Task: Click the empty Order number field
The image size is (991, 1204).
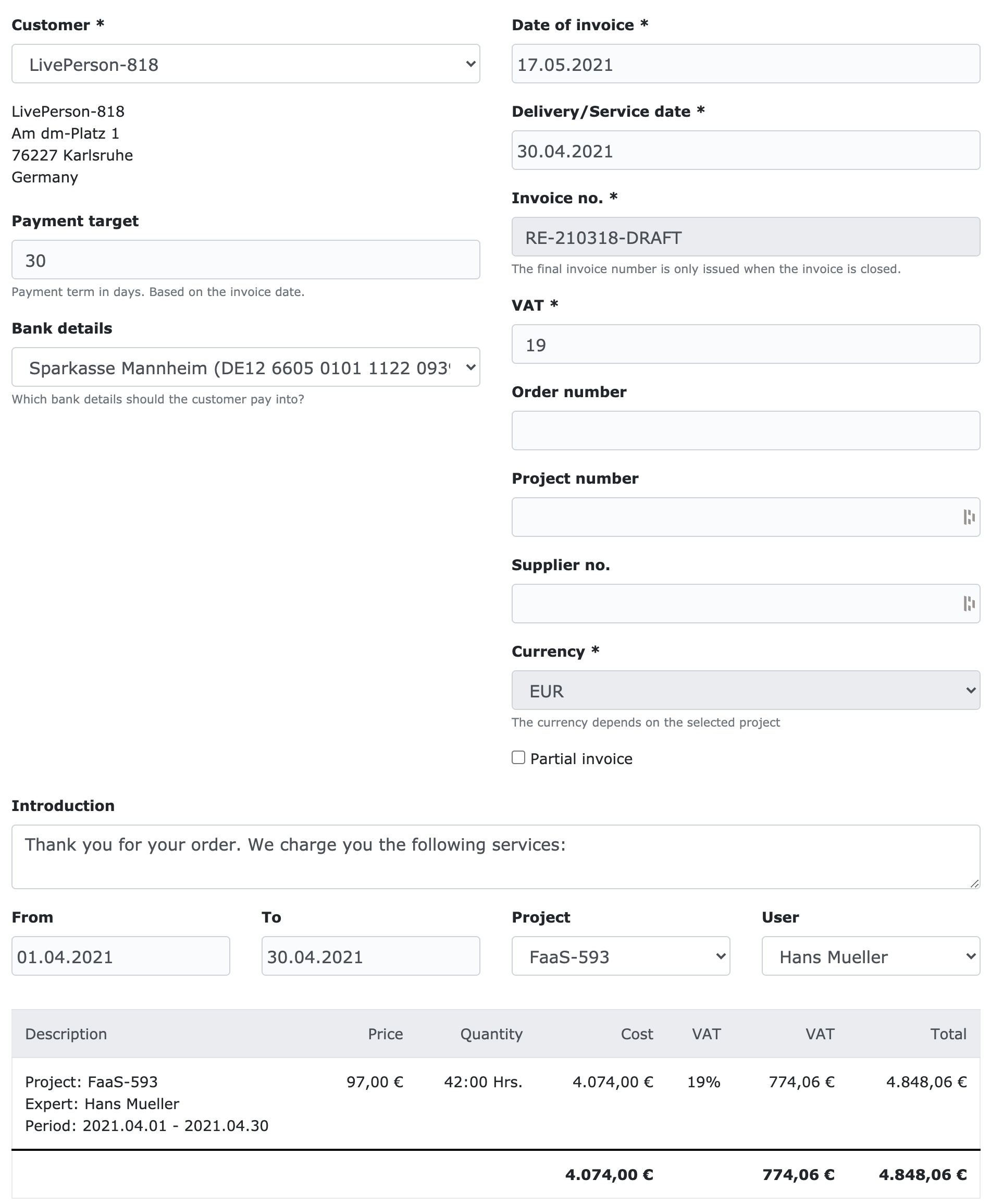Action: (x=746, y=431)
